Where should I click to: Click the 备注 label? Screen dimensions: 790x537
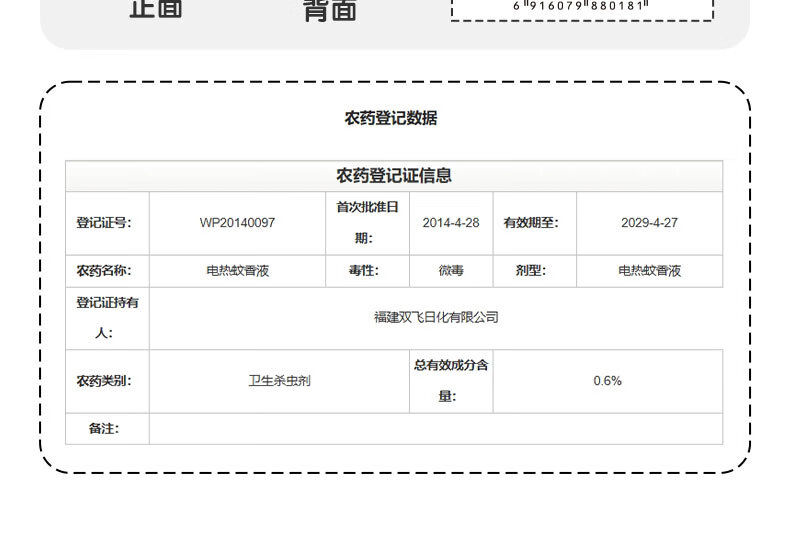(x=104, y=429)
